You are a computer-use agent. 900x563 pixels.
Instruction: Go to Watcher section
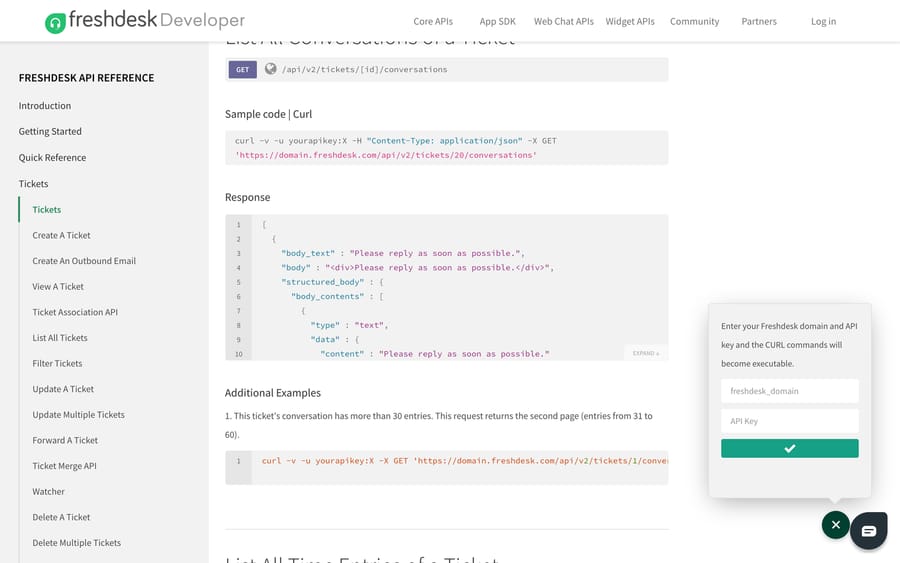[48, 491]
